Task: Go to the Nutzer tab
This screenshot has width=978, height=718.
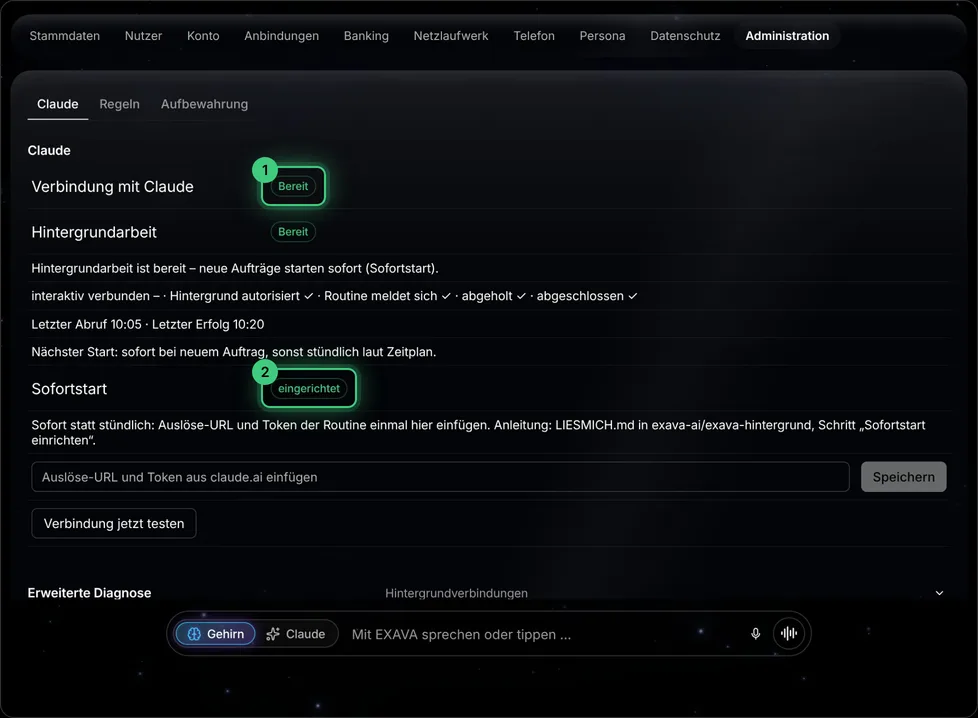Action: (143, 36)
